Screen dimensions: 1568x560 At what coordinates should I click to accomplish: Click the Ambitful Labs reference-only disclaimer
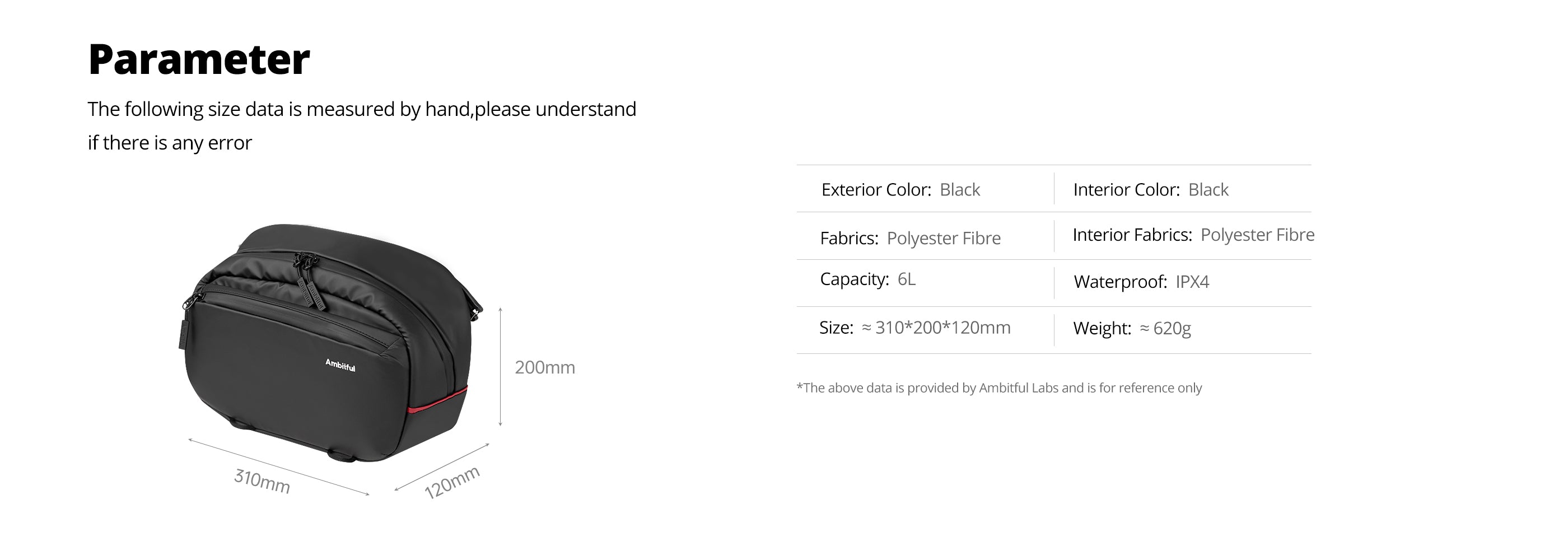click(x=999, y=388)
